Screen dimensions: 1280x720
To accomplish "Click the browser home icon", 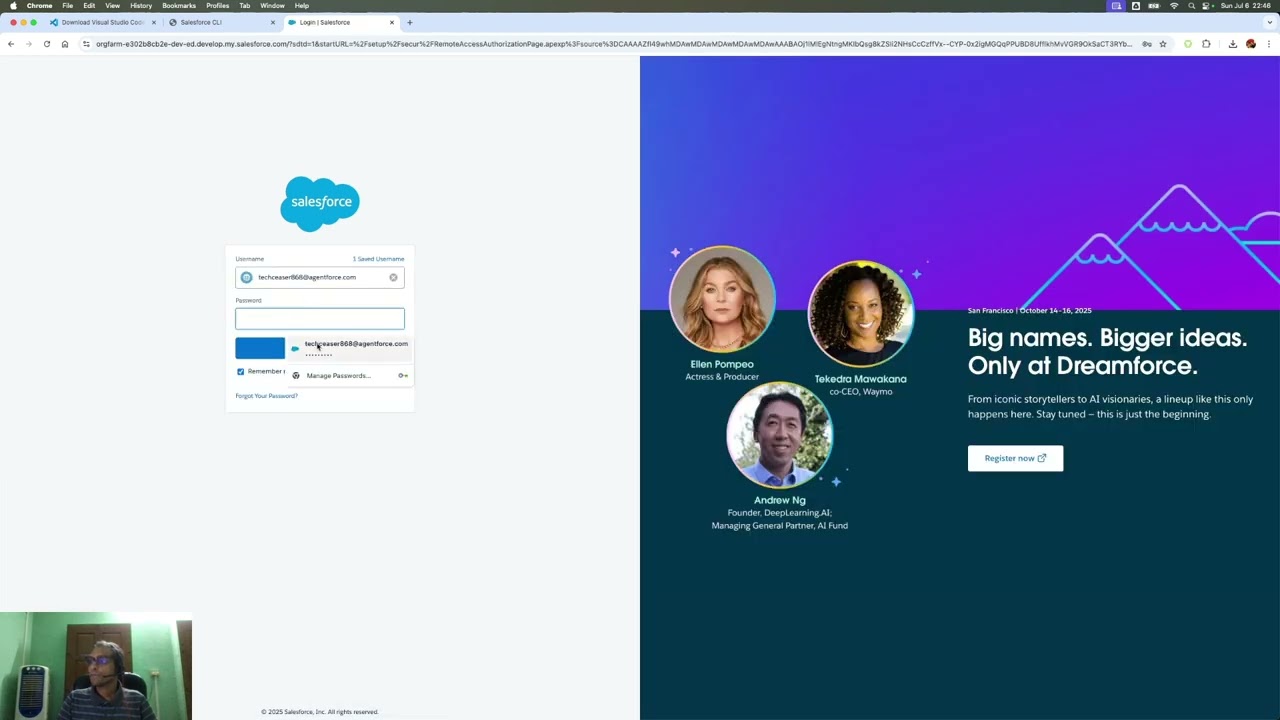I will (x=65, y=44).
